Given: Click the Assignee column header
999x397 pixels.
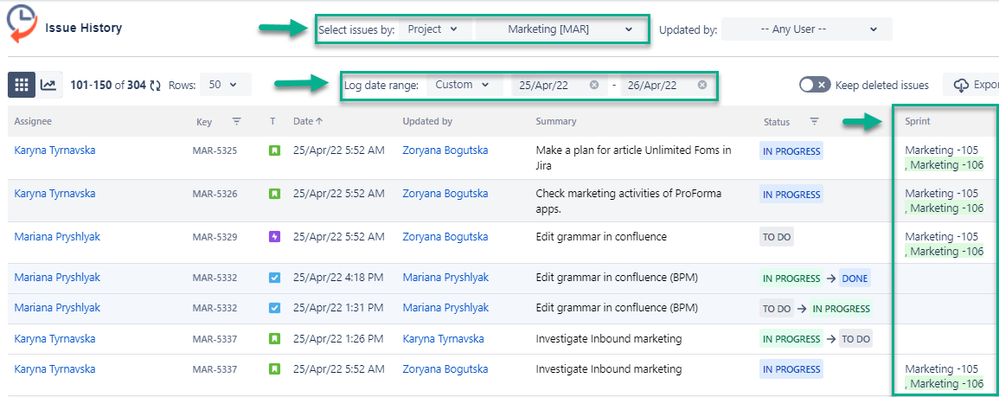Looking at the screenshot, I should [x=33, y=121].
